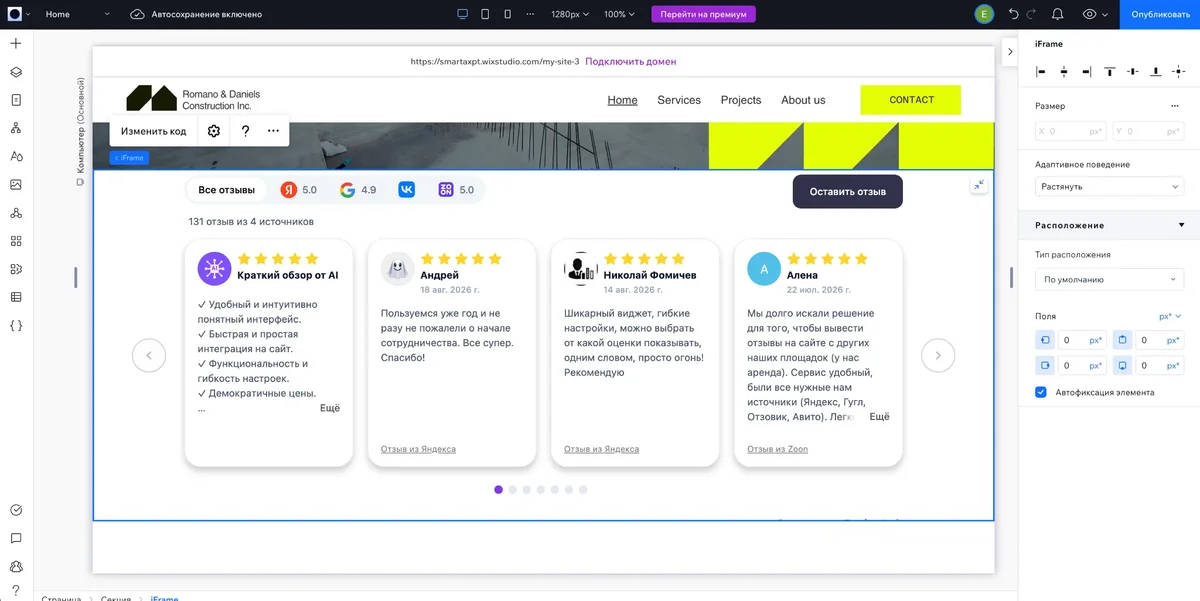Select the Все отзывы tab
Viewport: 1200px width, 601px height.
pyautogui.click(x=226, y=190)
